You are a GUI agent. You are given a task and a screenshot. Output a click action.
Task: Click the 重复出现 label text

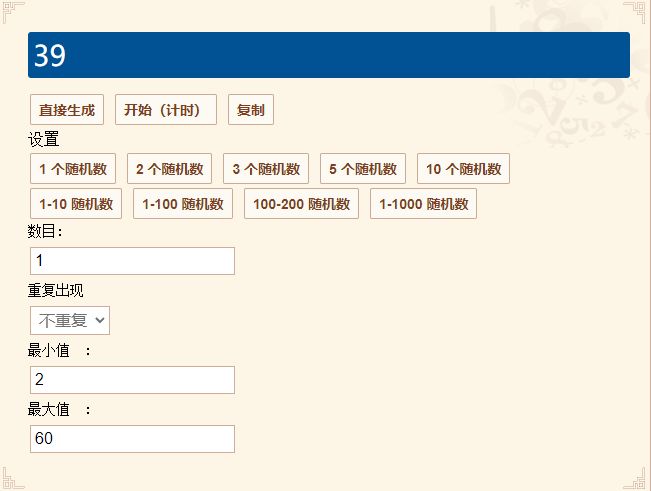56,291
